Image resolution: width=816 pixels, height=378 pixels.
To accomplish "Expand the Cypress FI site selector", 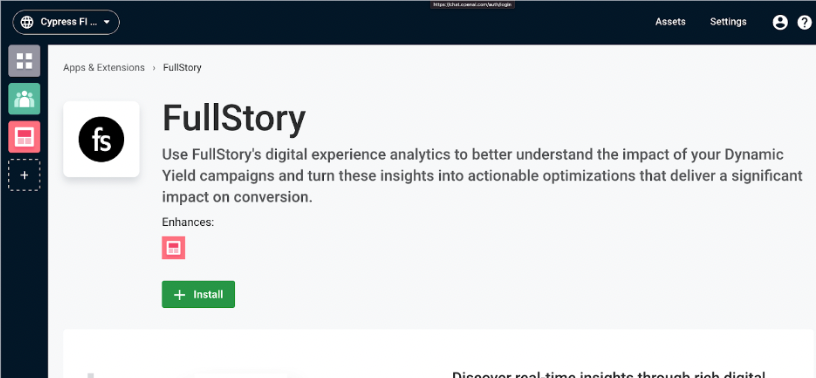I will click(x=66, y=22).
